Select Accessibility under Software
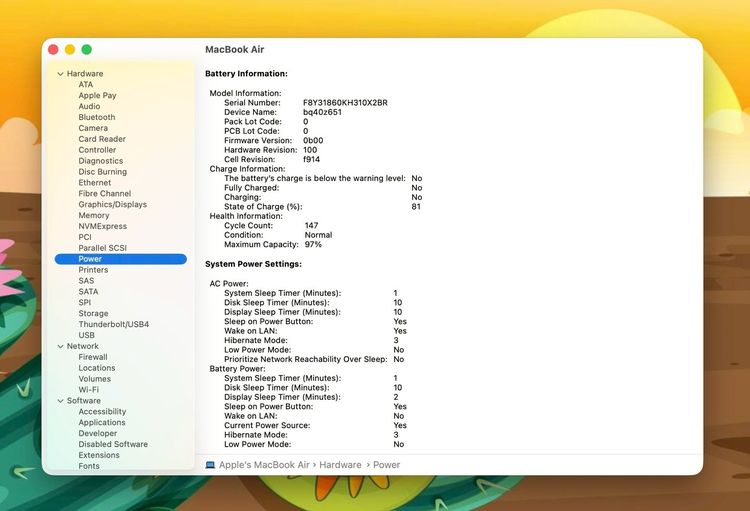This screenshot has width=750, height=511. click(x=102, y=411)
